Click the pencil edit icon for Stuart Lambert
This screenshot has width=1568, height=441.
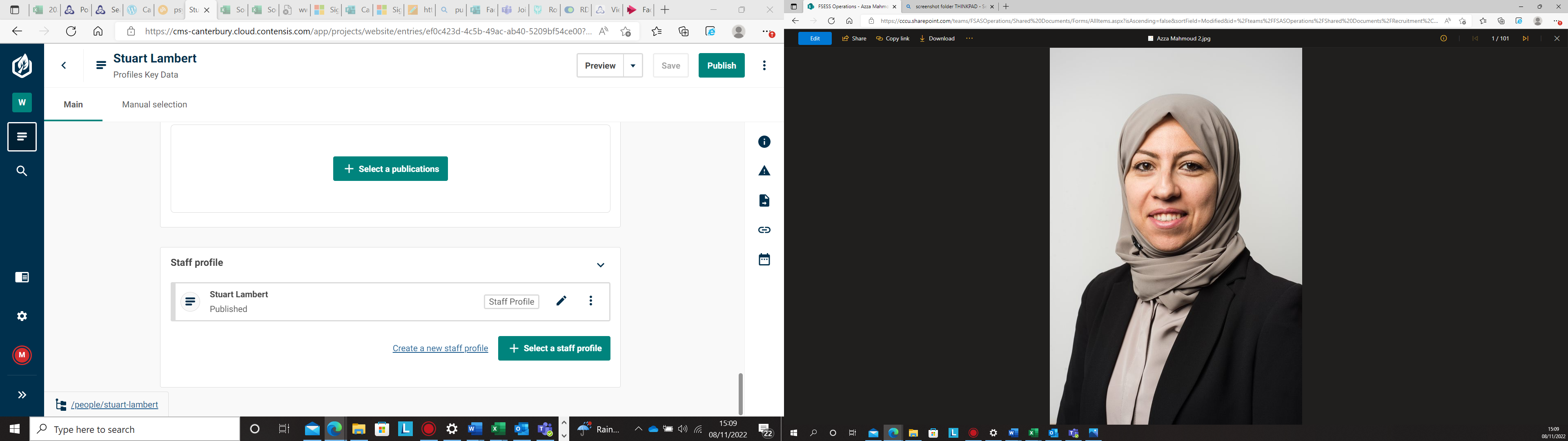coord(561,301)
